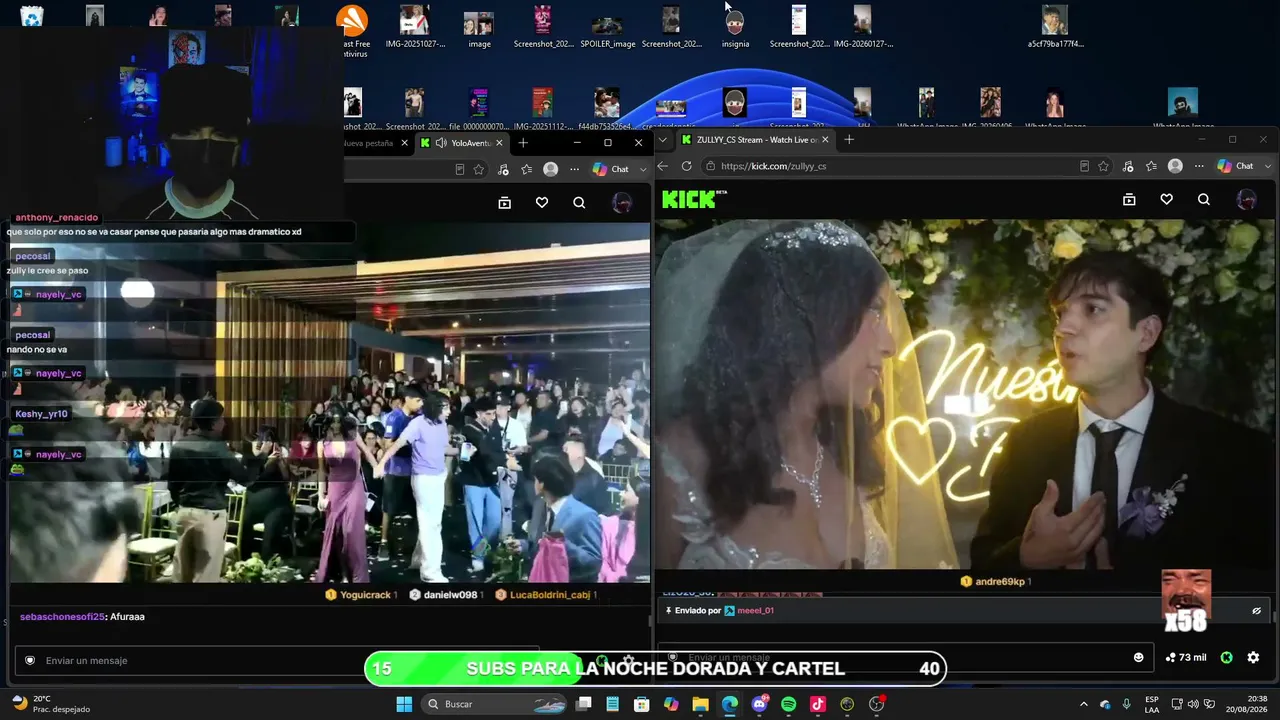
Task: Open the weather widget showing 20°C
Action: tap(50, 704)
